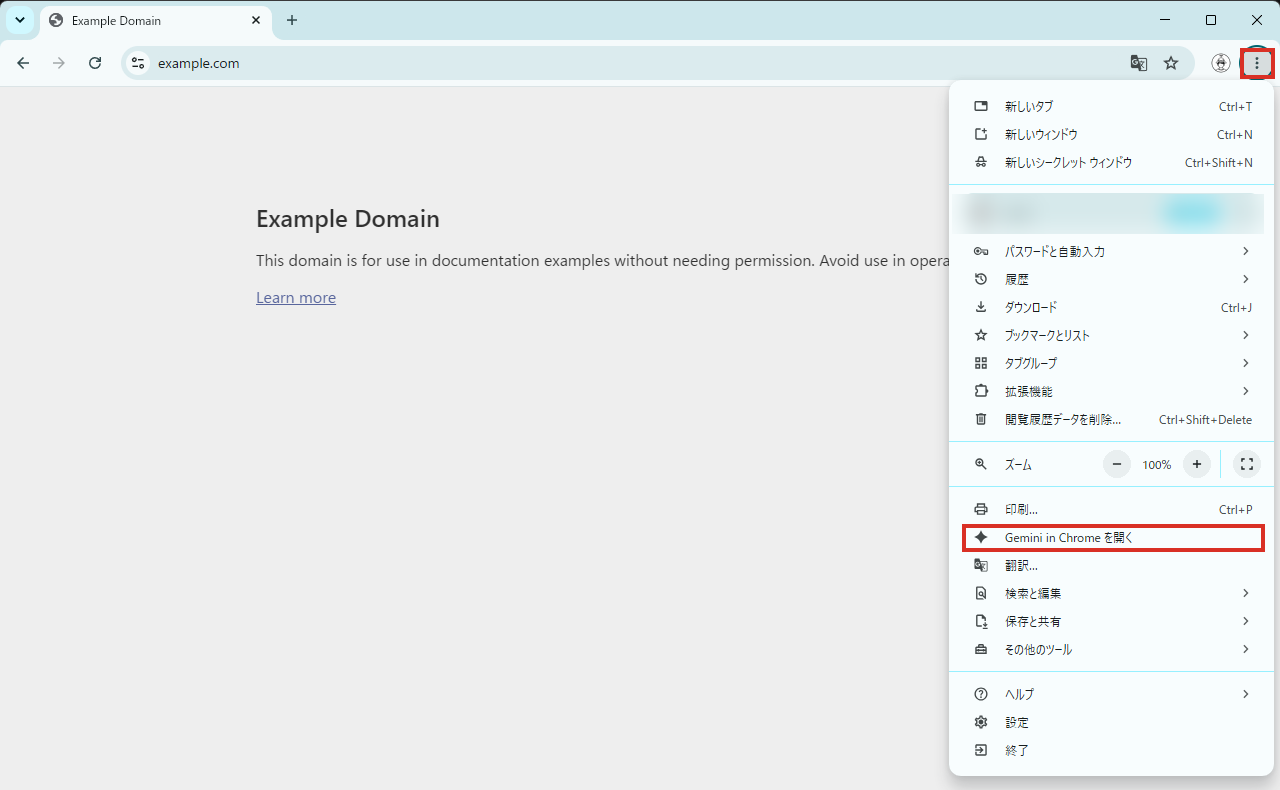Click the 100% zoom value

1157,465
